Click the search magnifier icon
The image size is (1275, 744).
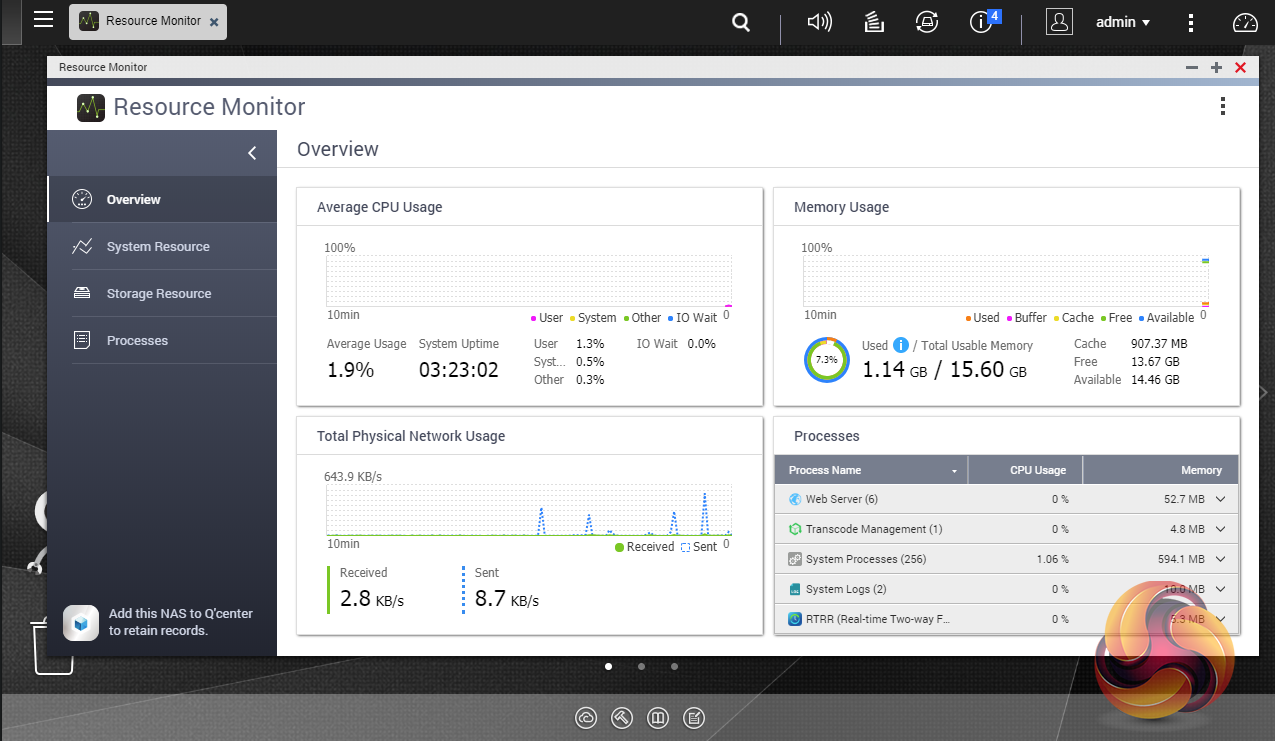pyautogui.click(x=741, y=22)
